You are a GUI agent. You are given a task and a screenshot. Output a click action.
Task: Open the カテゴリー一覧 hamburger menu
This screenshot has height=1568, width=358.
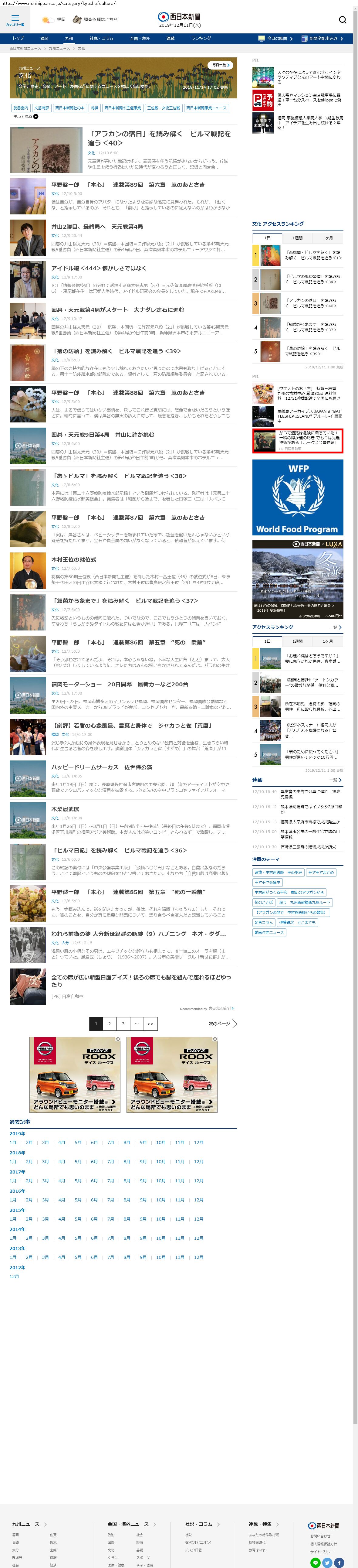pos(15,19)
